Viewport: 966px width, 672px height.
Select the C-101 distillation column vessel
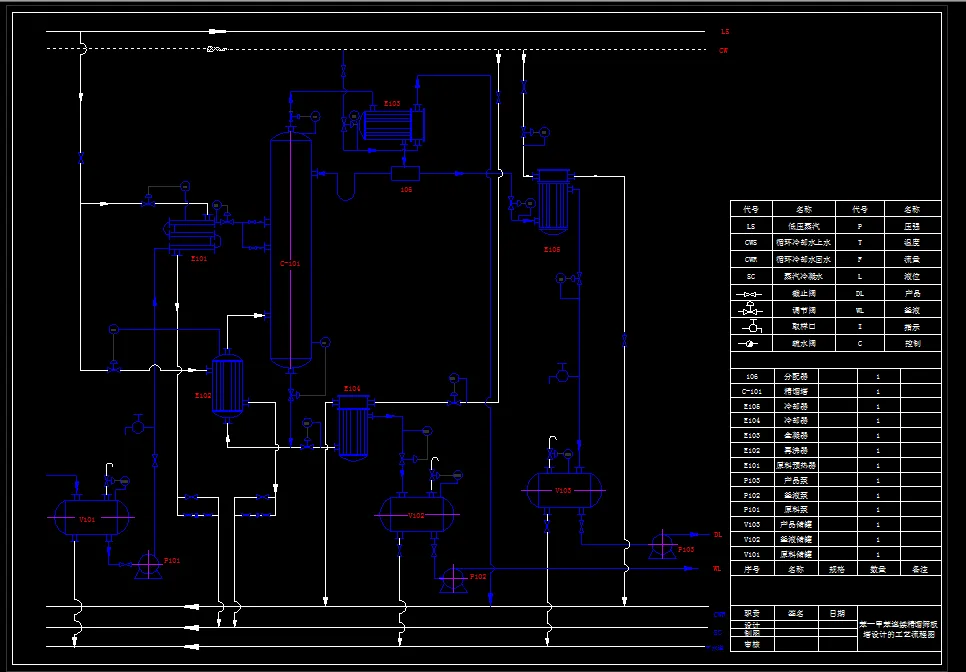click(291, 249)
